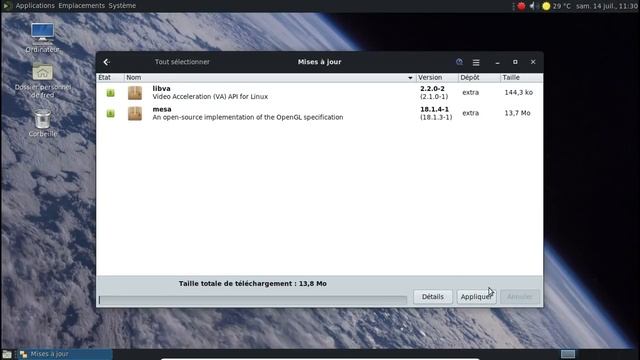Click Tout sélectionner in the header
This screenshot has width=640, height=360.
pos(182,62)
